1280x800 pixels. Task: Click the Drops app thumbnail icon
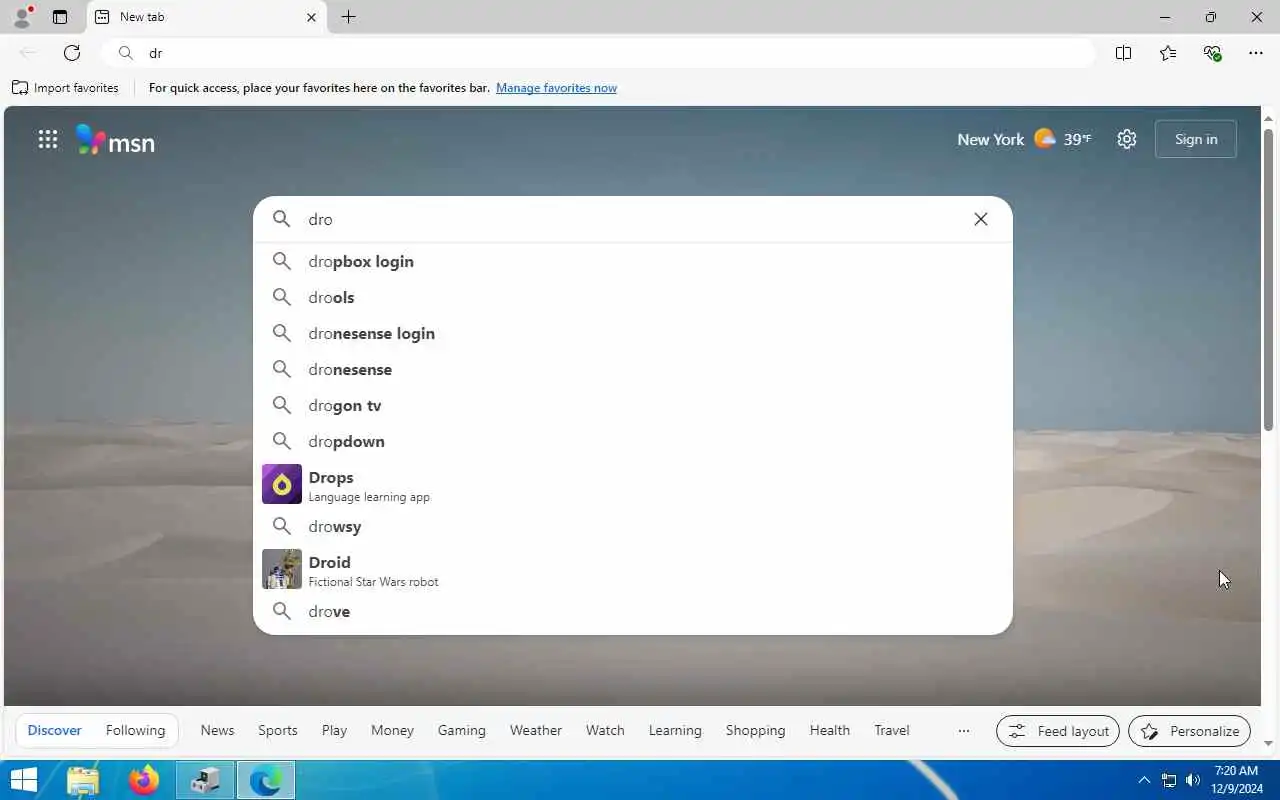[x=282, y=484]
